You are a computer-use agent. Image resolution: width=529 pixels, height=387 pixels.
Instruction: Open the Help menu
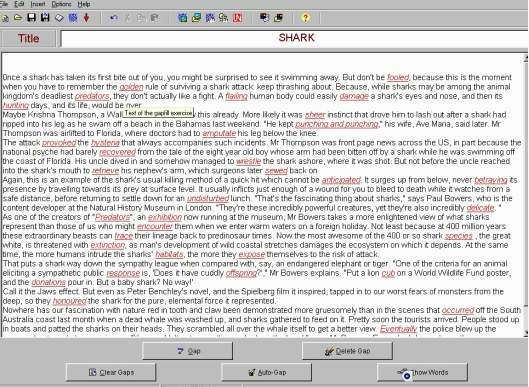(84, 4)
